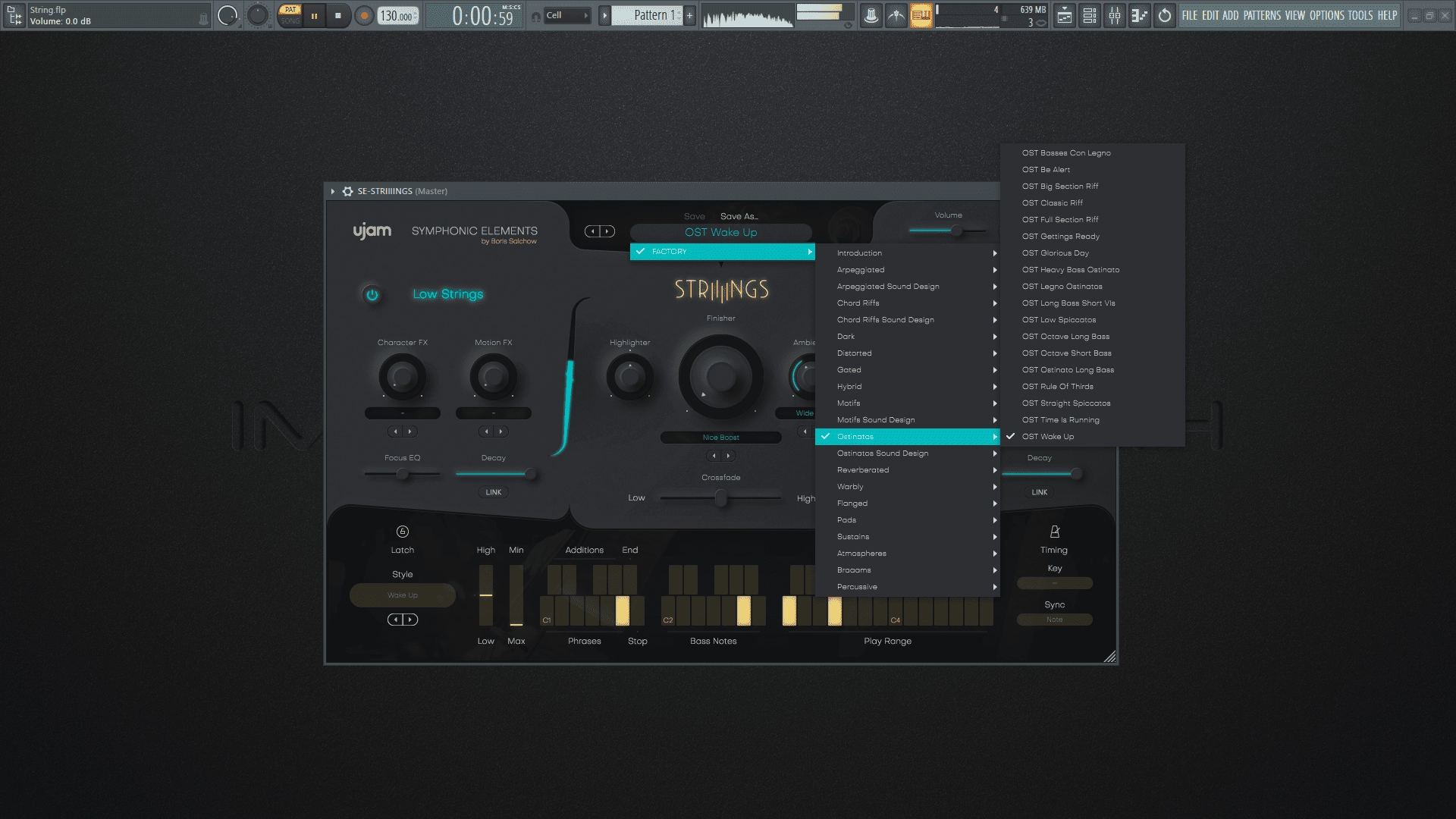Viewport: 1456px width, 819px height.
Task: Open the Mixer icon
Action: tap(1115, 15)
